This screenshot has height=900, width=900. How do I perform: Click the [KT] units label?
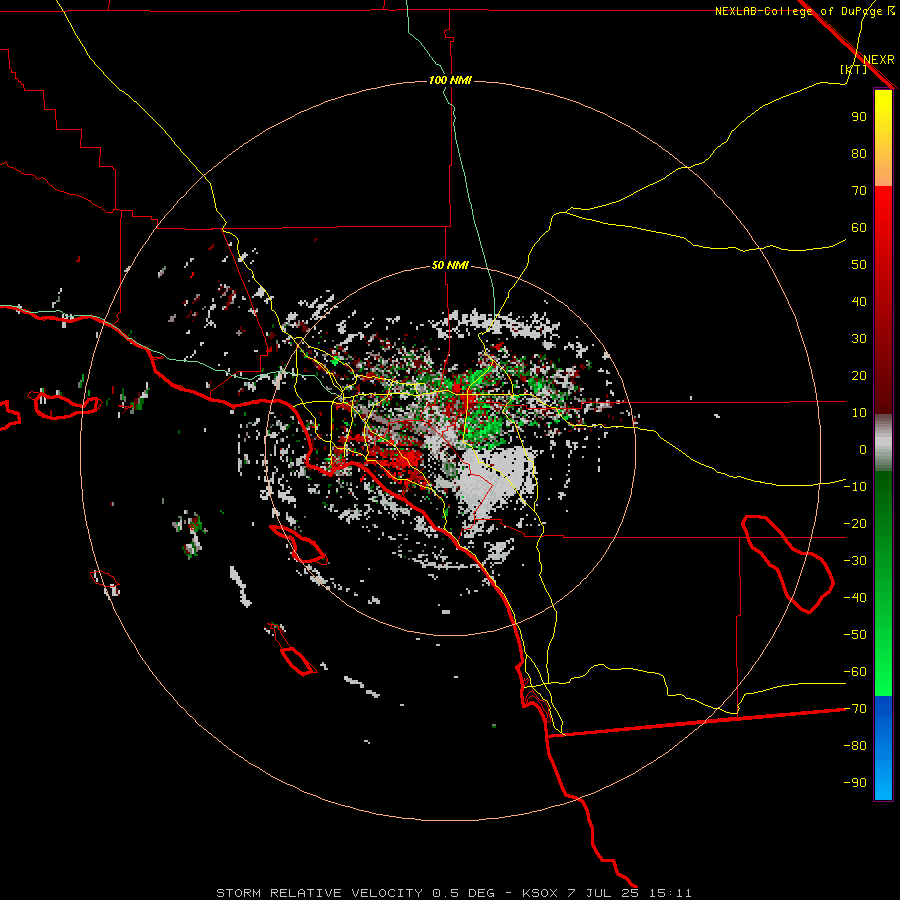[854, 69]
